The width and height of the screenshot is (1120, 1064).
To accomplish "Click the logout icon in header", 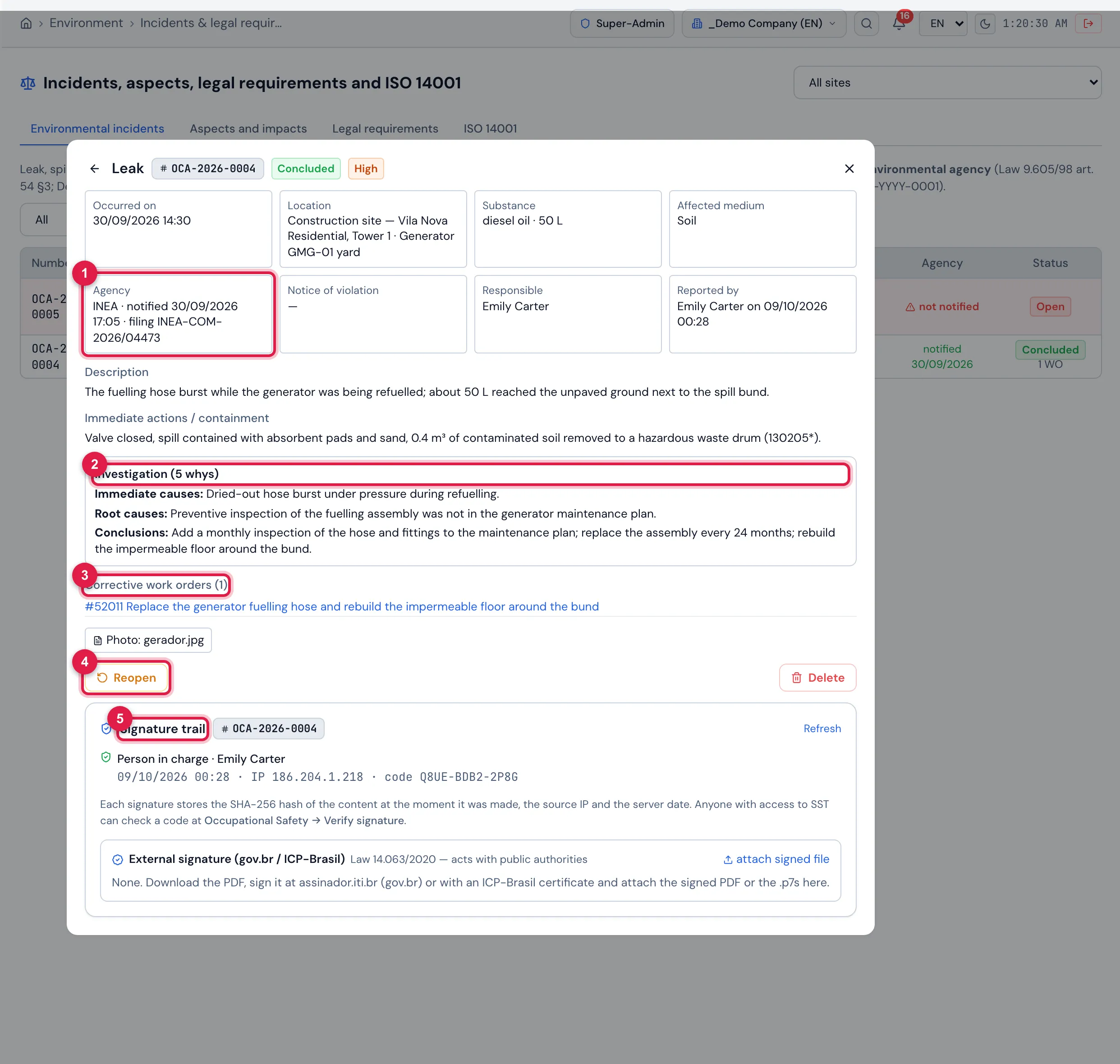I will click(x=1088, y=24).
